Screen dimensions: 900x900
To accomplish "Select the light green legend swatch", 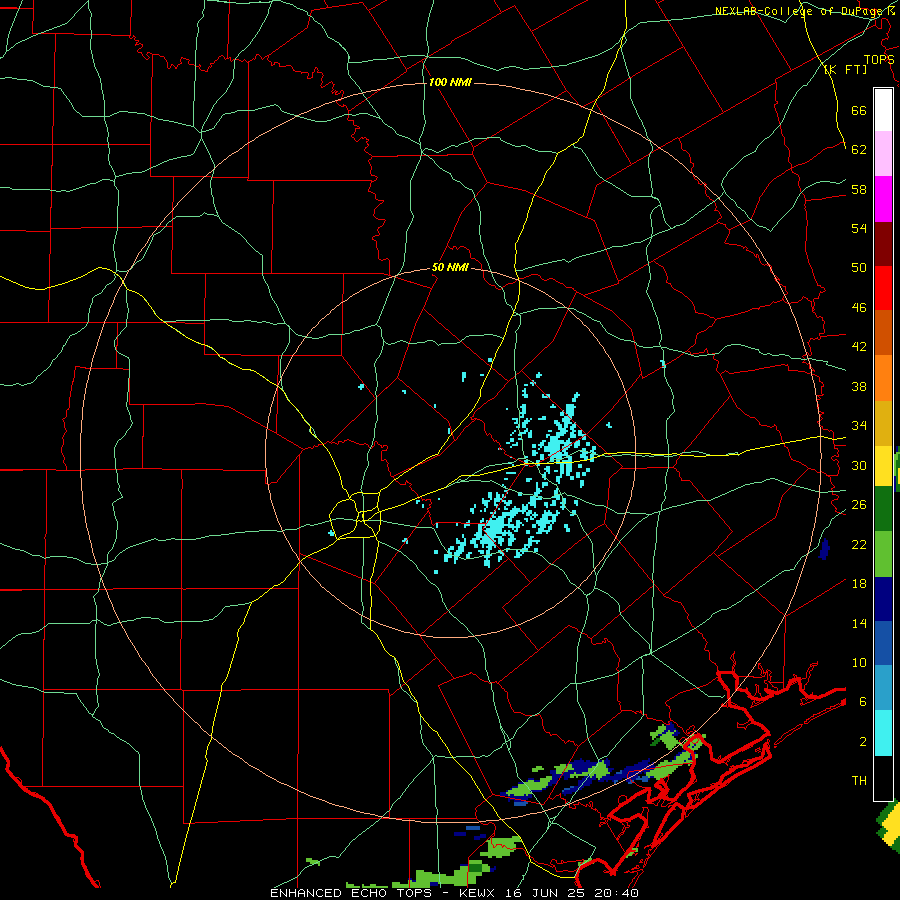I will [x=883, y=554].
